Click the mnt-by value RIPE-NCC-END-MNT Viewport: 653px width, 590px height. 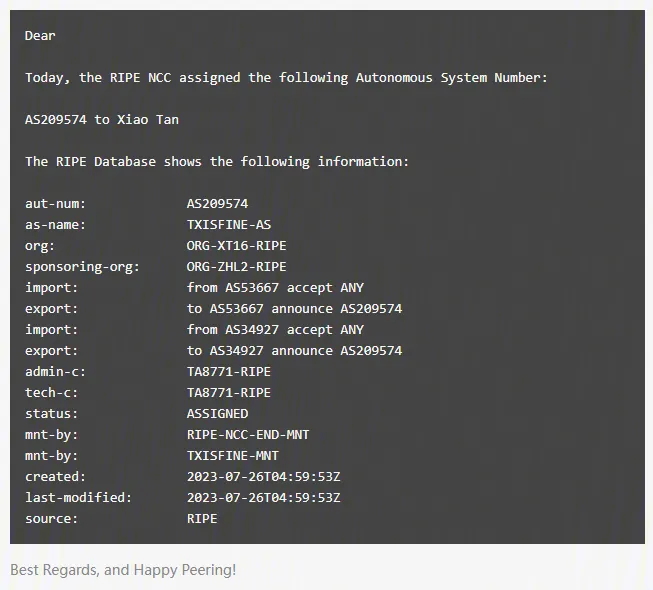[247, 435]
